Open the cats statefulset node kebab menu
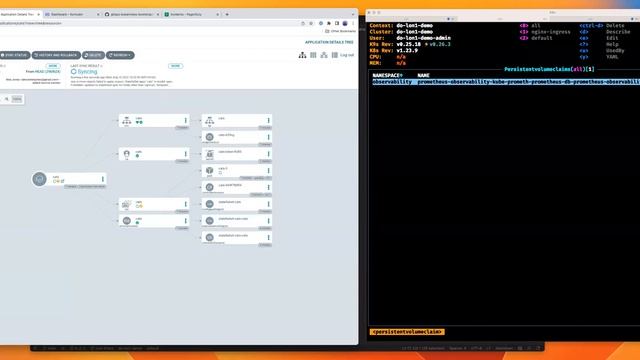 (x=185, y=204)
